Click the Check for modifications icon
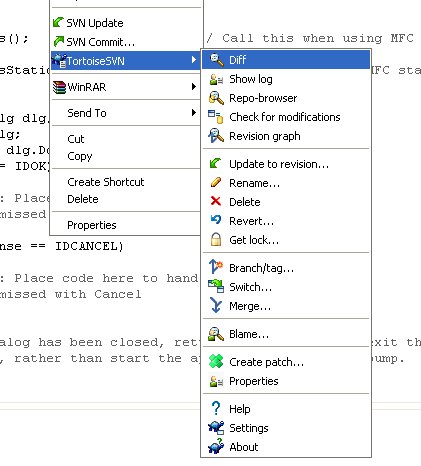 215,117
